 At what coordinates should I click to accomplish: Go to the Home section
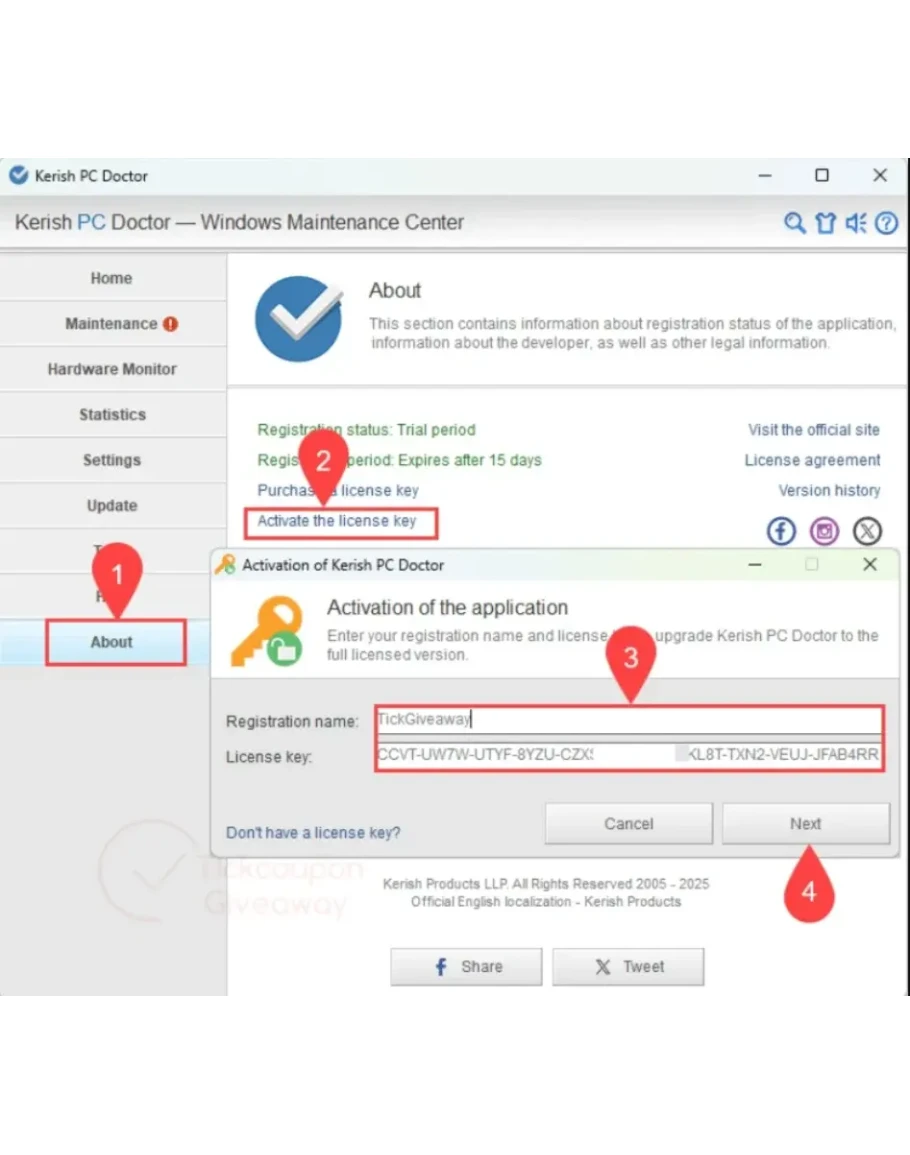(112, 278)
